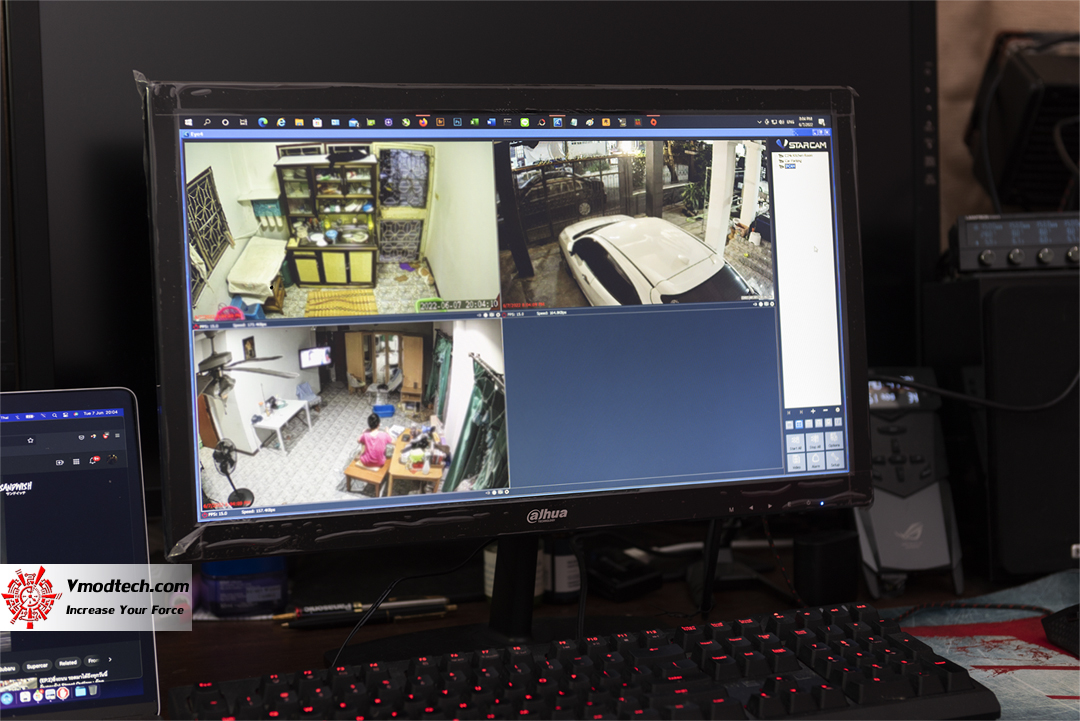The height and width of the screenshot is (721, 1080).
Task: Open the YouTube apps grid on the laptop
Action: (76, 461)
